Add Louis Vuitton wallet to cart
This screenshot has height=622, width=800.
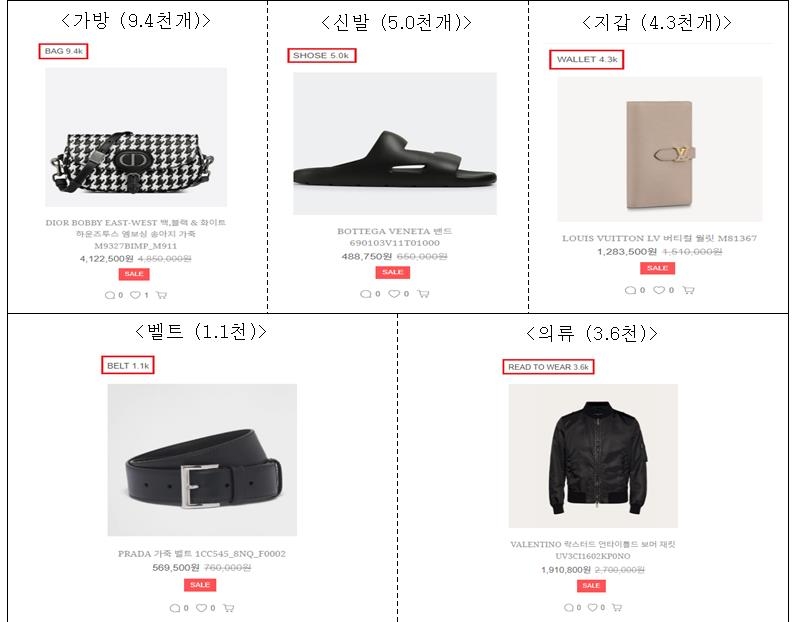[x=688, y=290]
